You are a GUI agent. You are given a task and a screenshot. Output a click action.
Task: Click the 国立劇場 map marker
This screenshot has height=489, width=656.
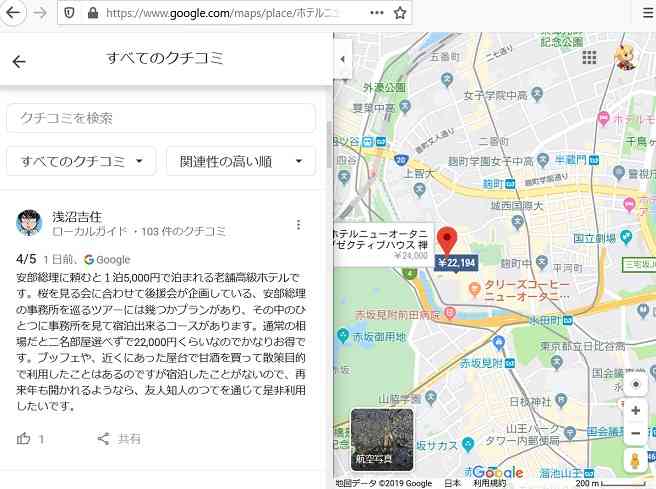(626, 237)
